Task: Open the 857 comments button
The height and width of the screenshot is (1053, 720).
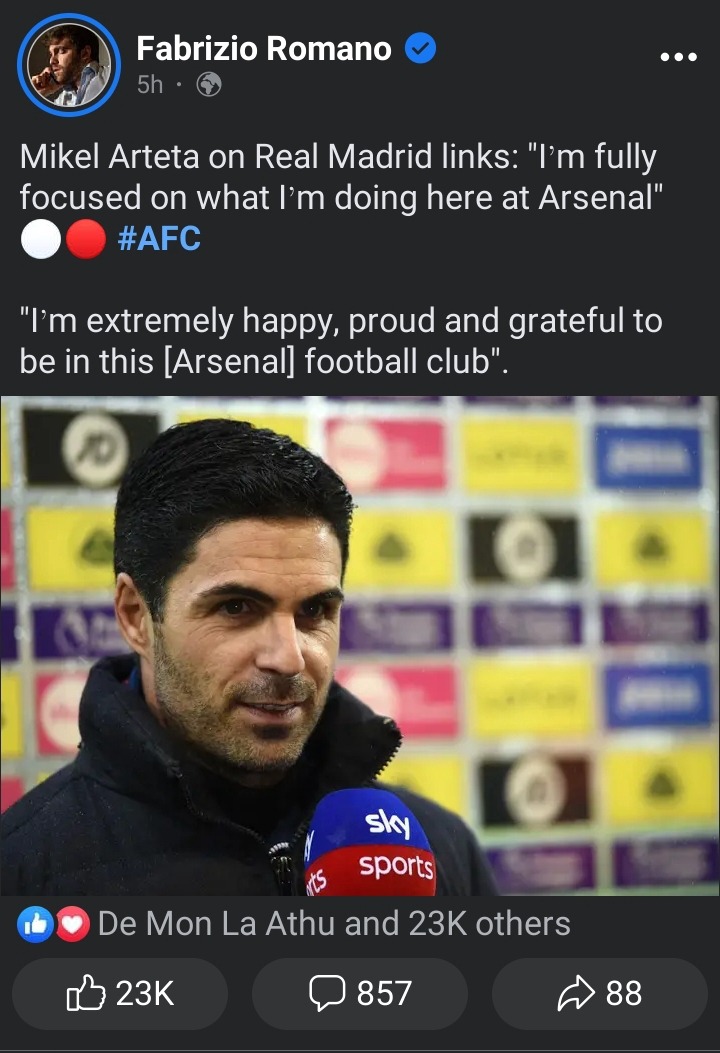Action: (x=360, y=993)
